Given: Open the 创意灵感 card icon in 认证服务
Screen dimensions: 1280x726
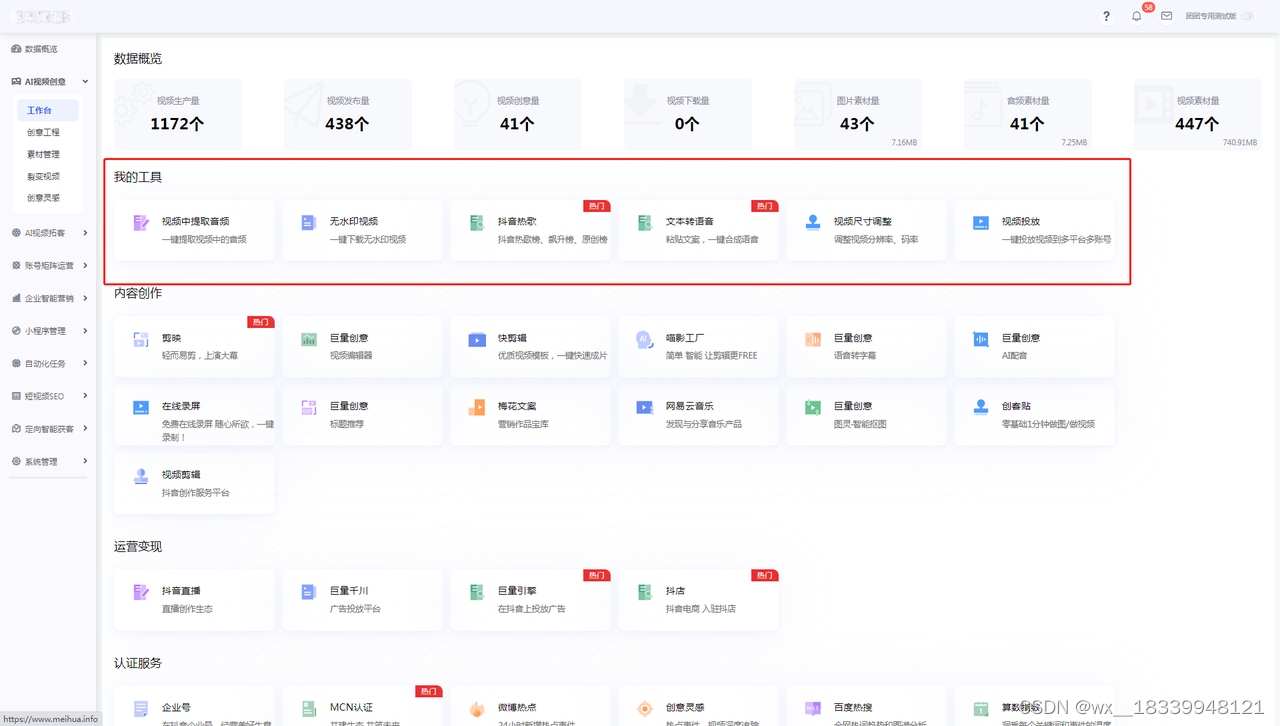Looking at the screenshot, I should pos(645,709).
